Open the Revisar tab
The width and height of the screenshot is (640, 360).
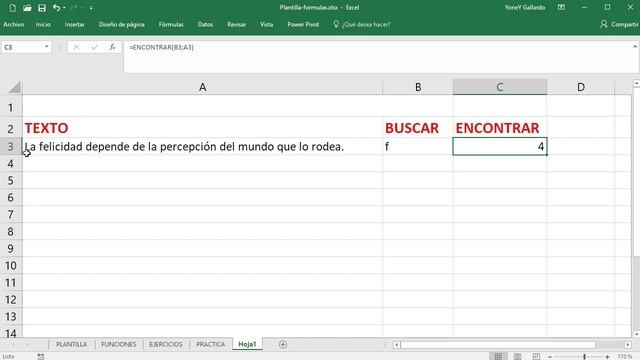[x=237, y=24]
